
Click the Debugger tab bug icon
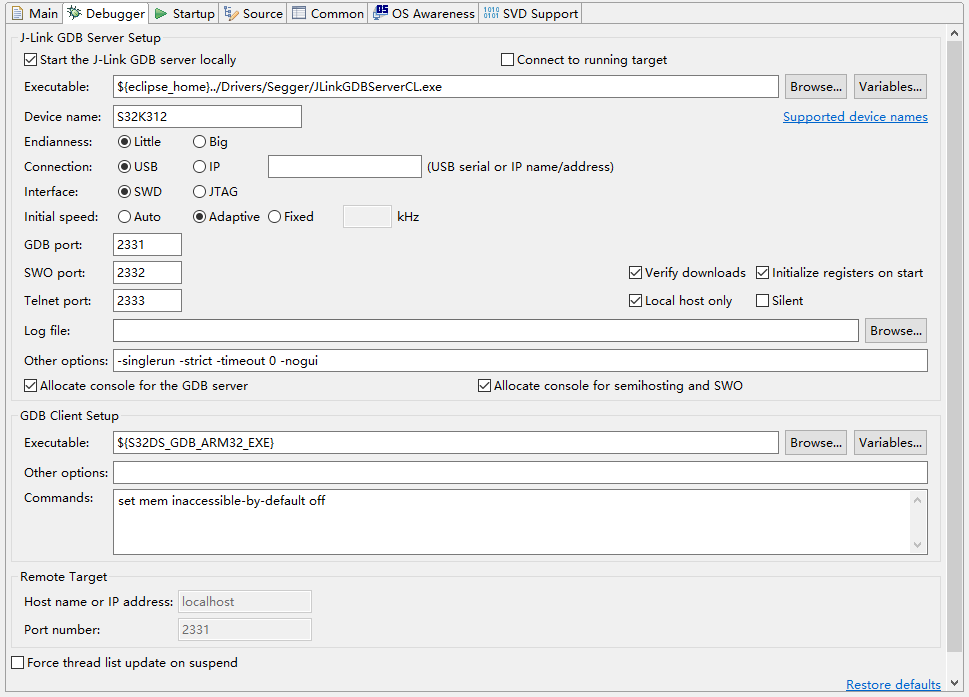pos(73,13)
